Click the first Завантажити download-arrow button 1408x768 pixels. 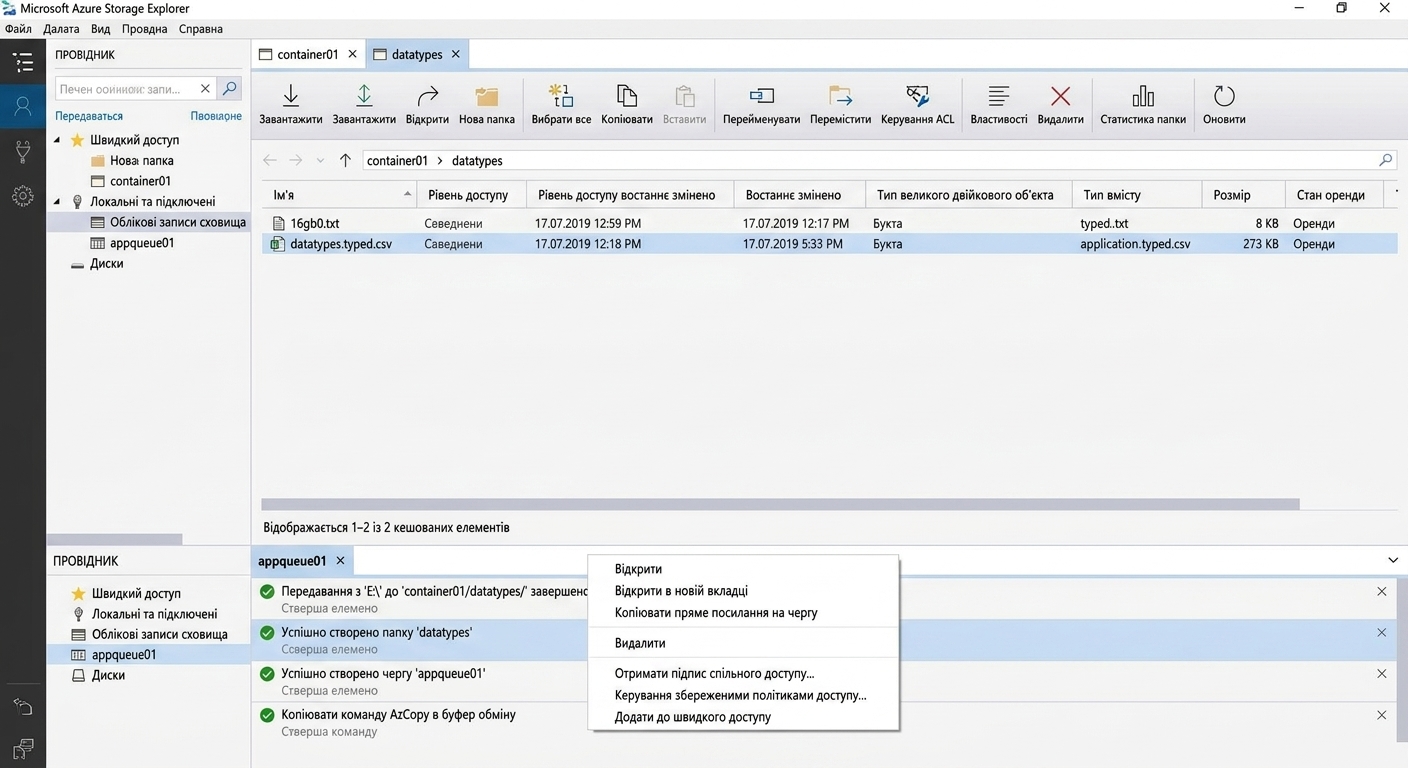(291, 104)
